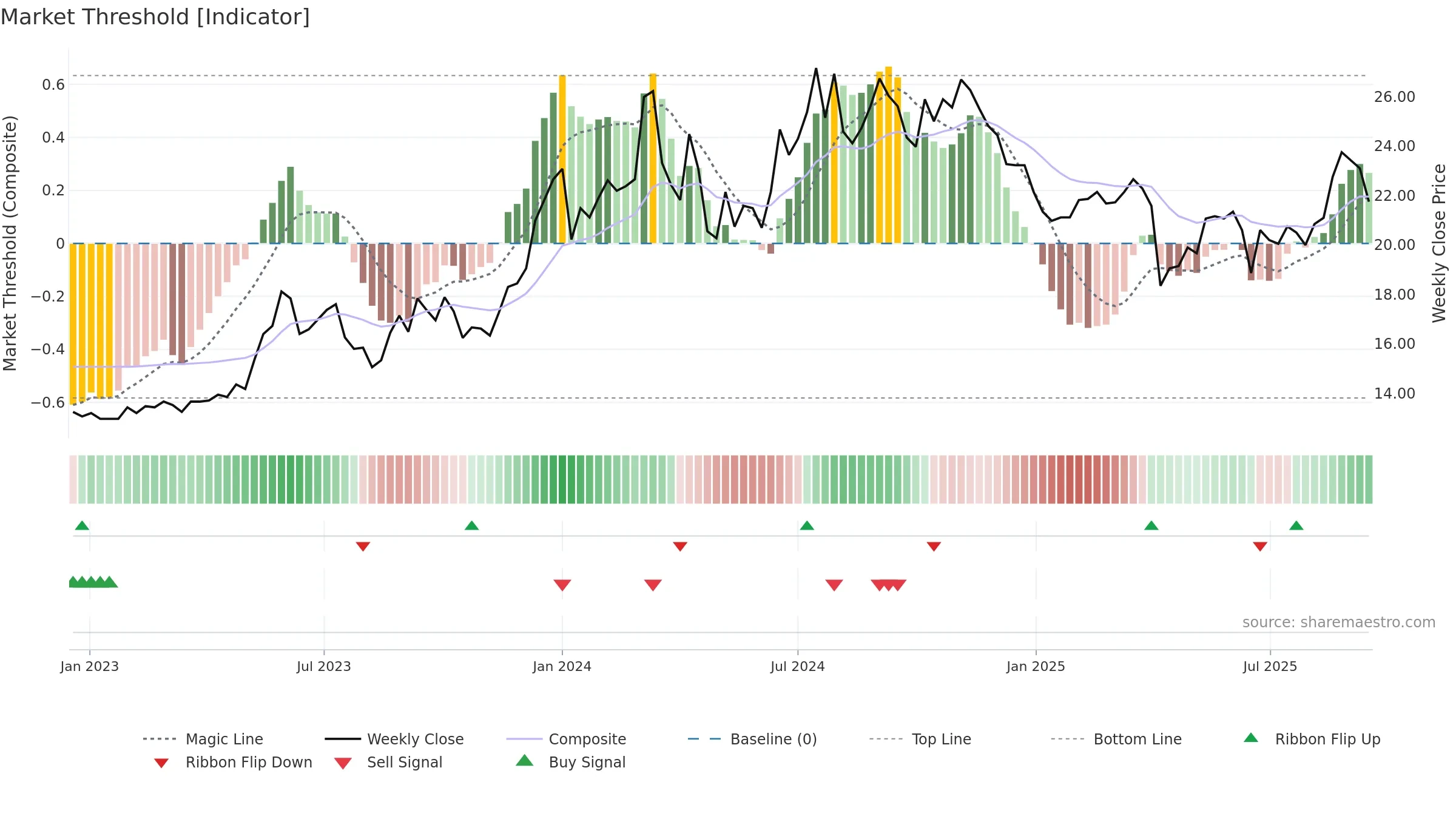Click the Jan 2025 x-axis label
The height and width of the screenshot is (819, 1456).
(x=1036, y=667)
